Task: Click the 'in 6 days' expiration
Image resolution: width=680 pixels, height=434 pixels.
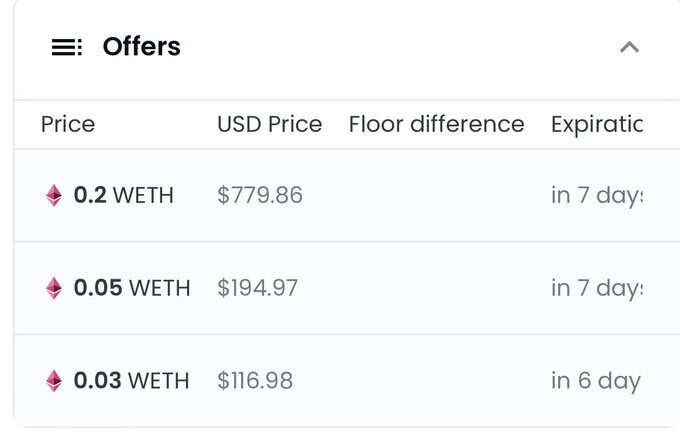Action: (595, 381)
